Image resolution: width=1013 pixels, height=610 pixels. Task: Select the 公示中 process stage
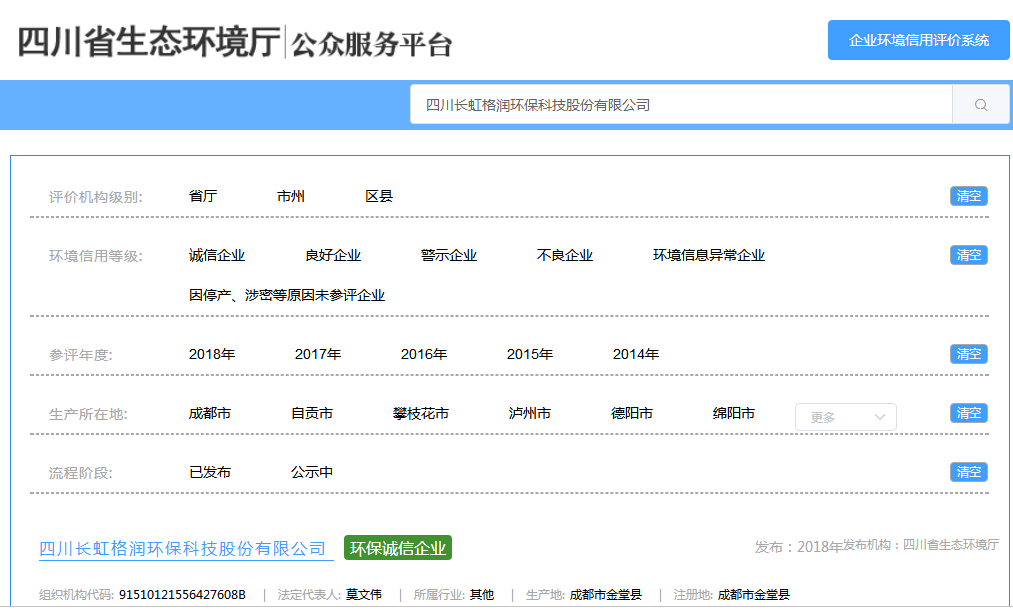(311, 471)
